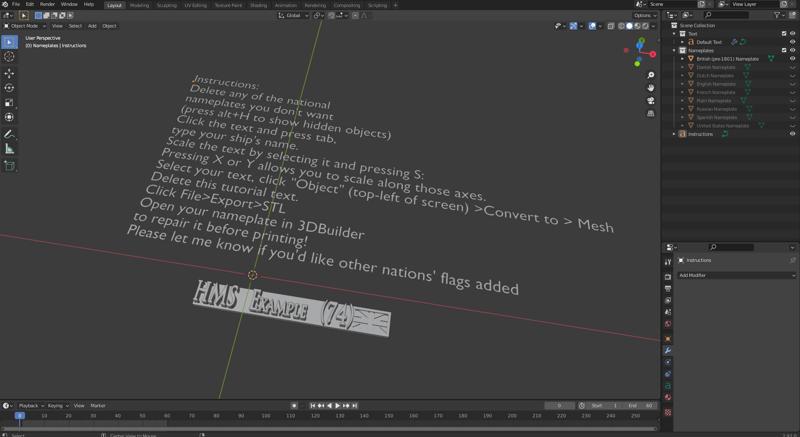
Task: Jump to timeline end frame
Action: coord(355,405)
